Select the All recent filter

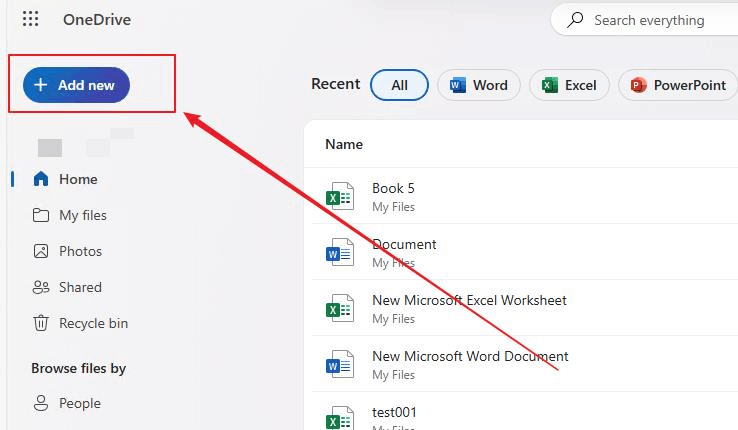[x=399, y=85]
